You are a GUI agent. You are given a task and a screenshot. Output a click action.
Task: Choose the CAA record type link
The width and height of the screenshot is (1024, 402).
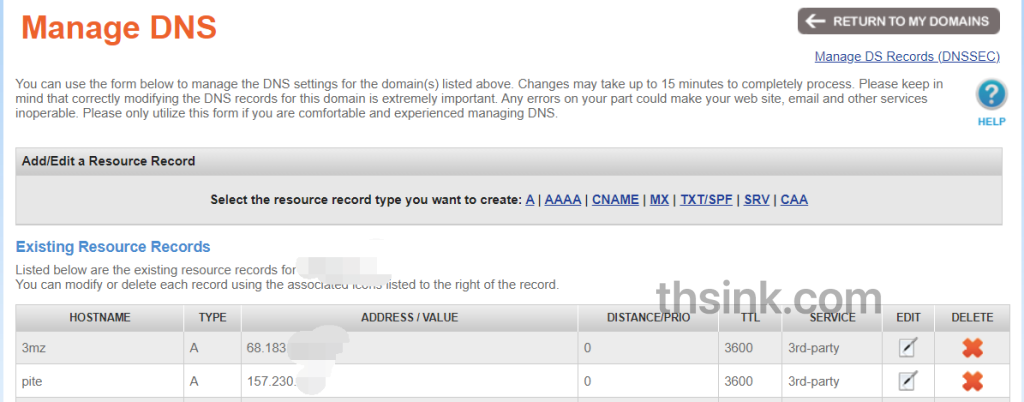(x=794, y=200)
